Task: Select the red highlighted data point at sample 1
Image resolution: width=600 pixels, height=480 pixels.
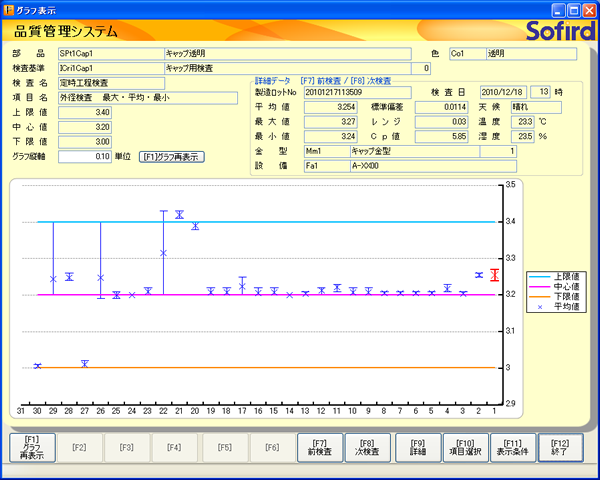Action: coord(494,275)
